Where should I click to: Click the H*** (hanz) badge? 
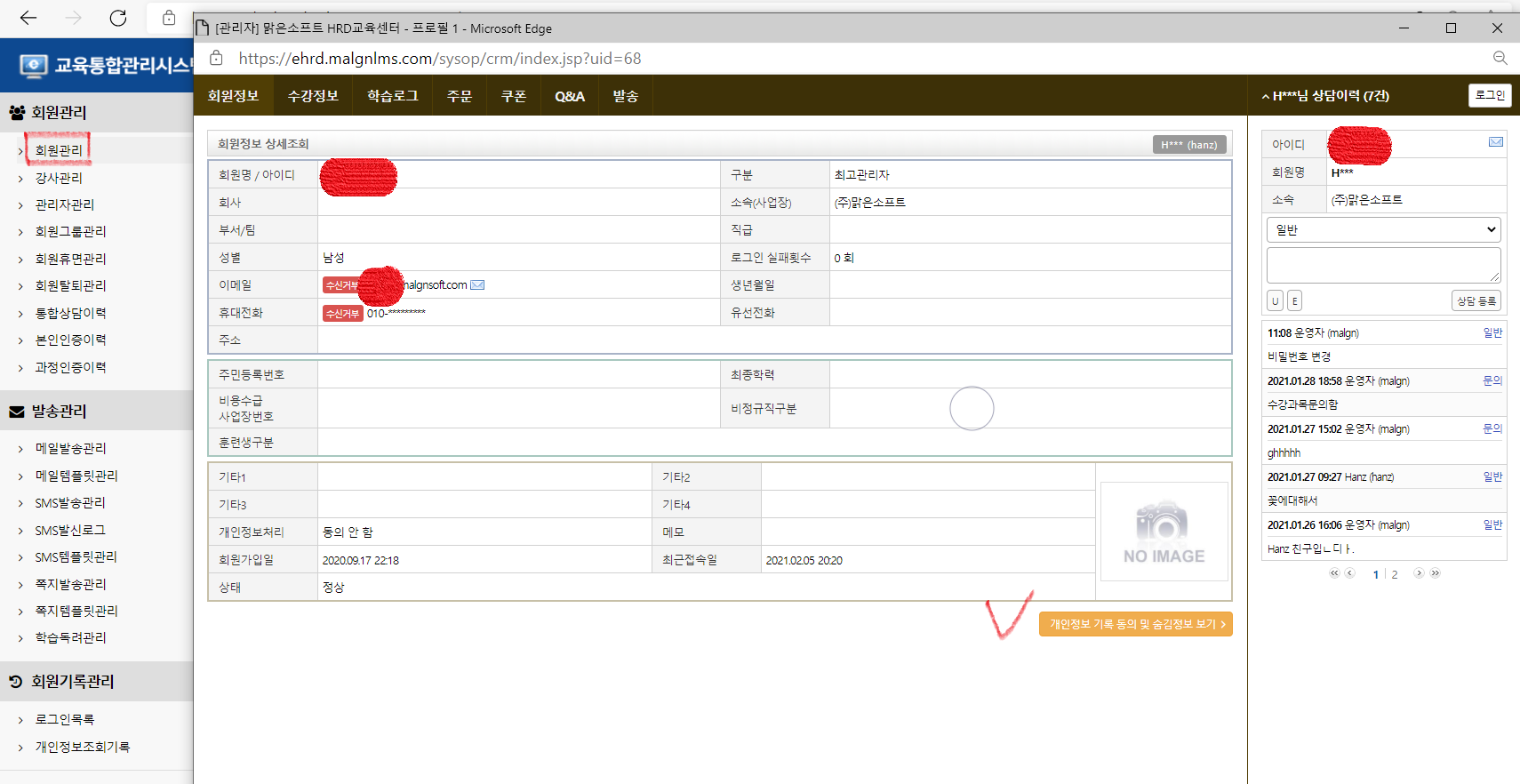1189,145
